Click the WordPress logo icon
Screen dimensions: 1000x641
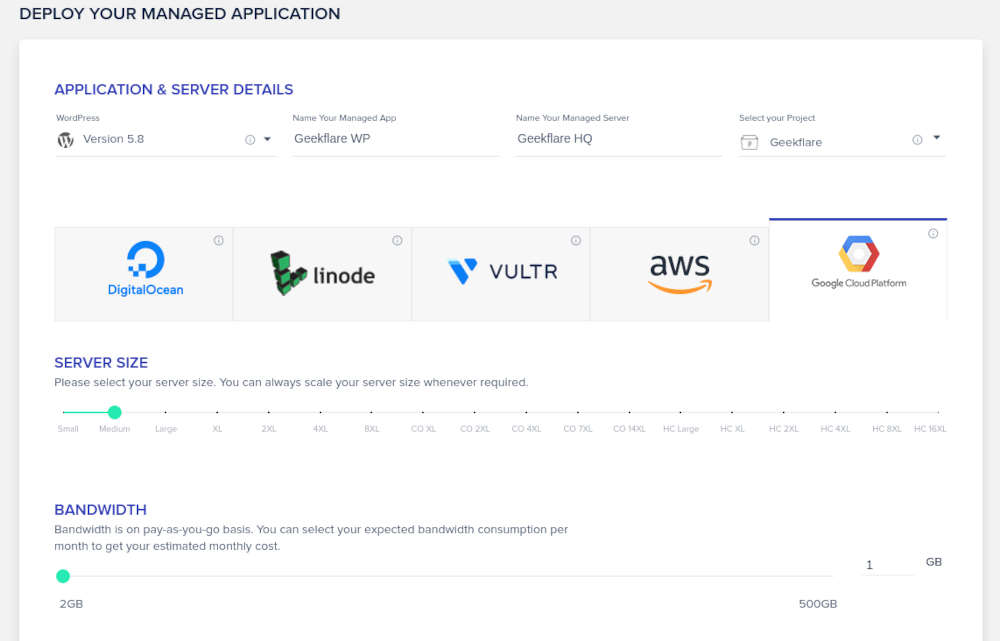[66, 140]
